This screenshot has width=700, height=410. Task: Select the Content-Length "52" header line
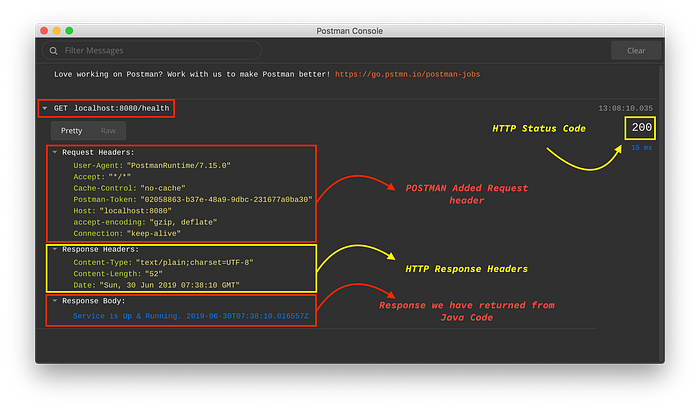[x=118, y=274]
